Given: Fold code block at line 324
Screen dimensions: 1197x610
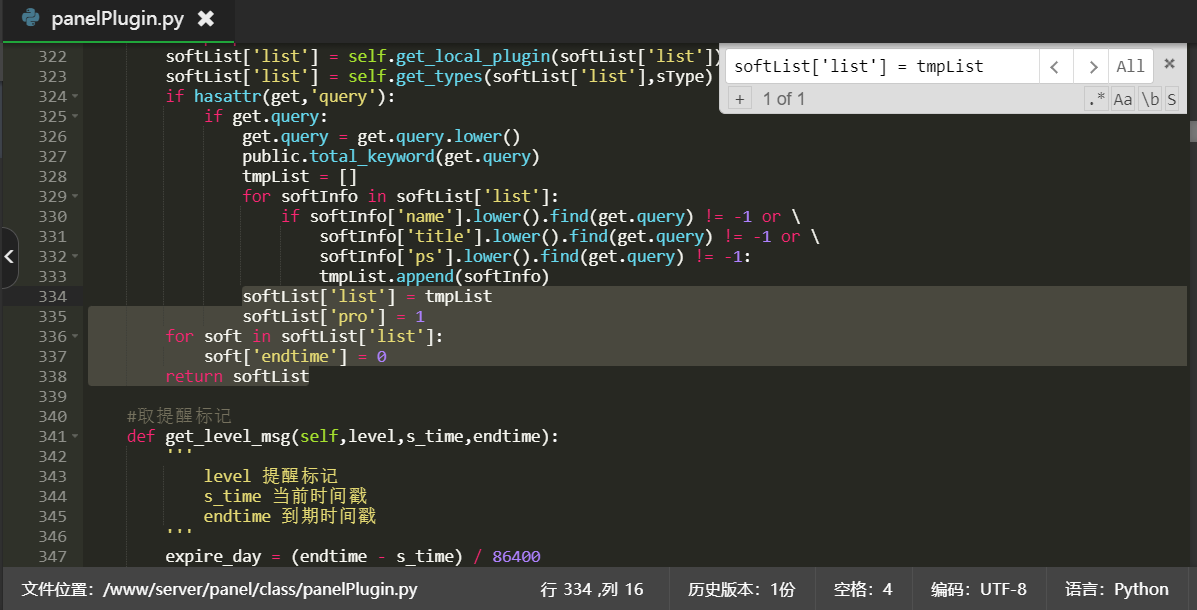Looking at the screenshot, I should coord(75,97).
